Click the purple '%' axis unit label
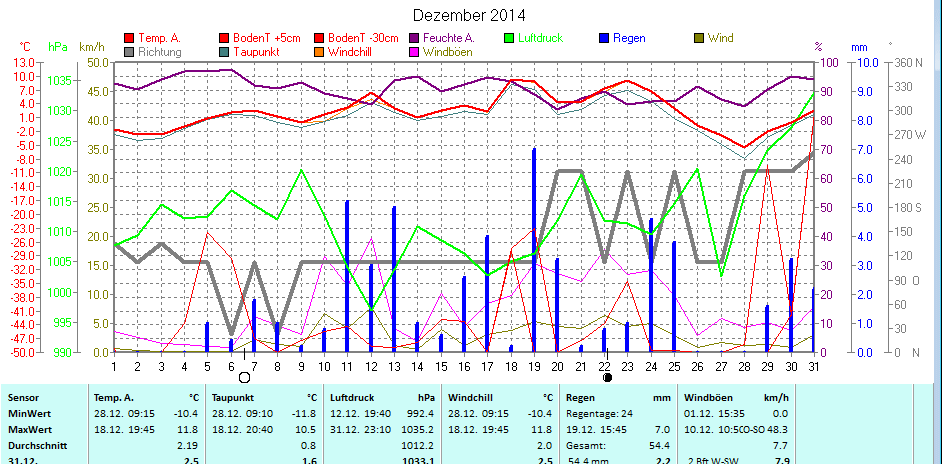 818,46
